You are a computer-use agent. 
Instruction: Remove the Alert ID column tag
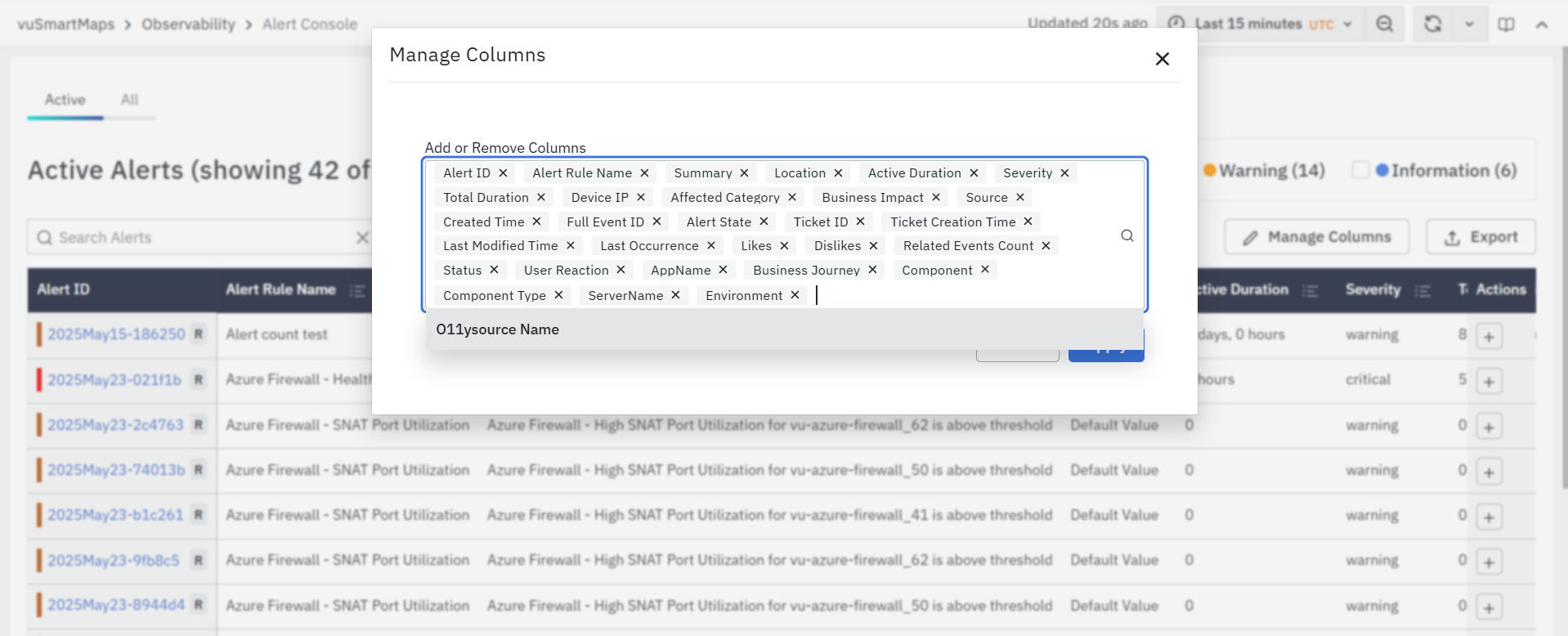pyautogui.click(x=503, y=173)
